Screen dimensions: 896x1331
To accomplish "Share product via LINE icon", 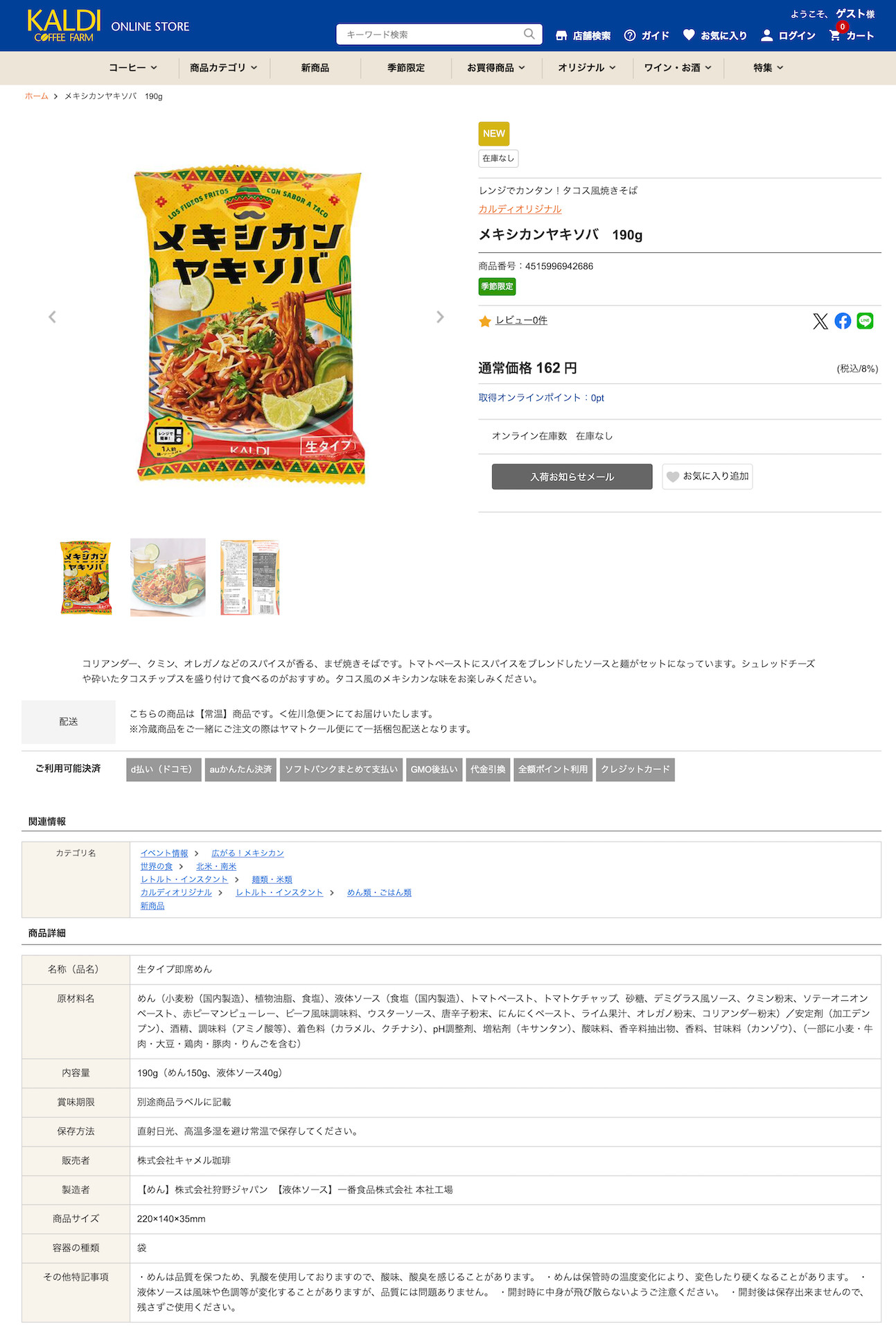I will tap(865, 321).
